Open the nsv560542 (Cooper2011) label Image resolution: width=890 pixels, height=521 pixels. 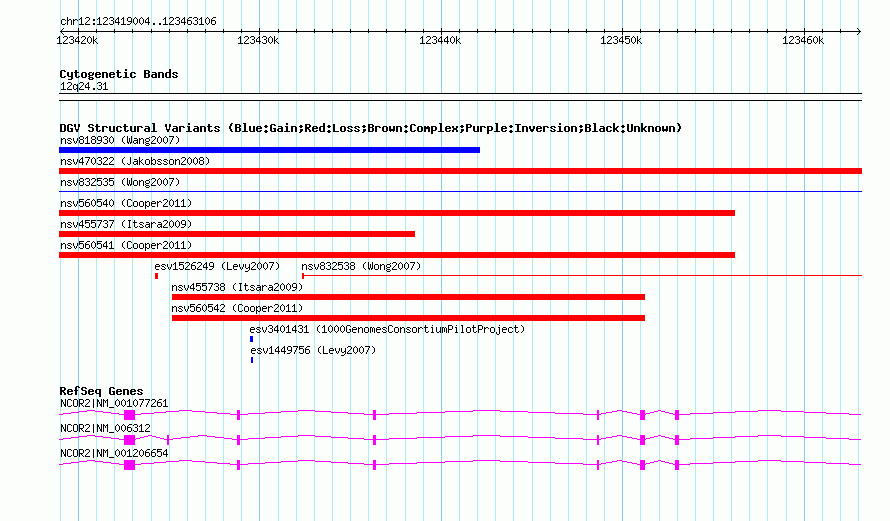tap(237, 308)
